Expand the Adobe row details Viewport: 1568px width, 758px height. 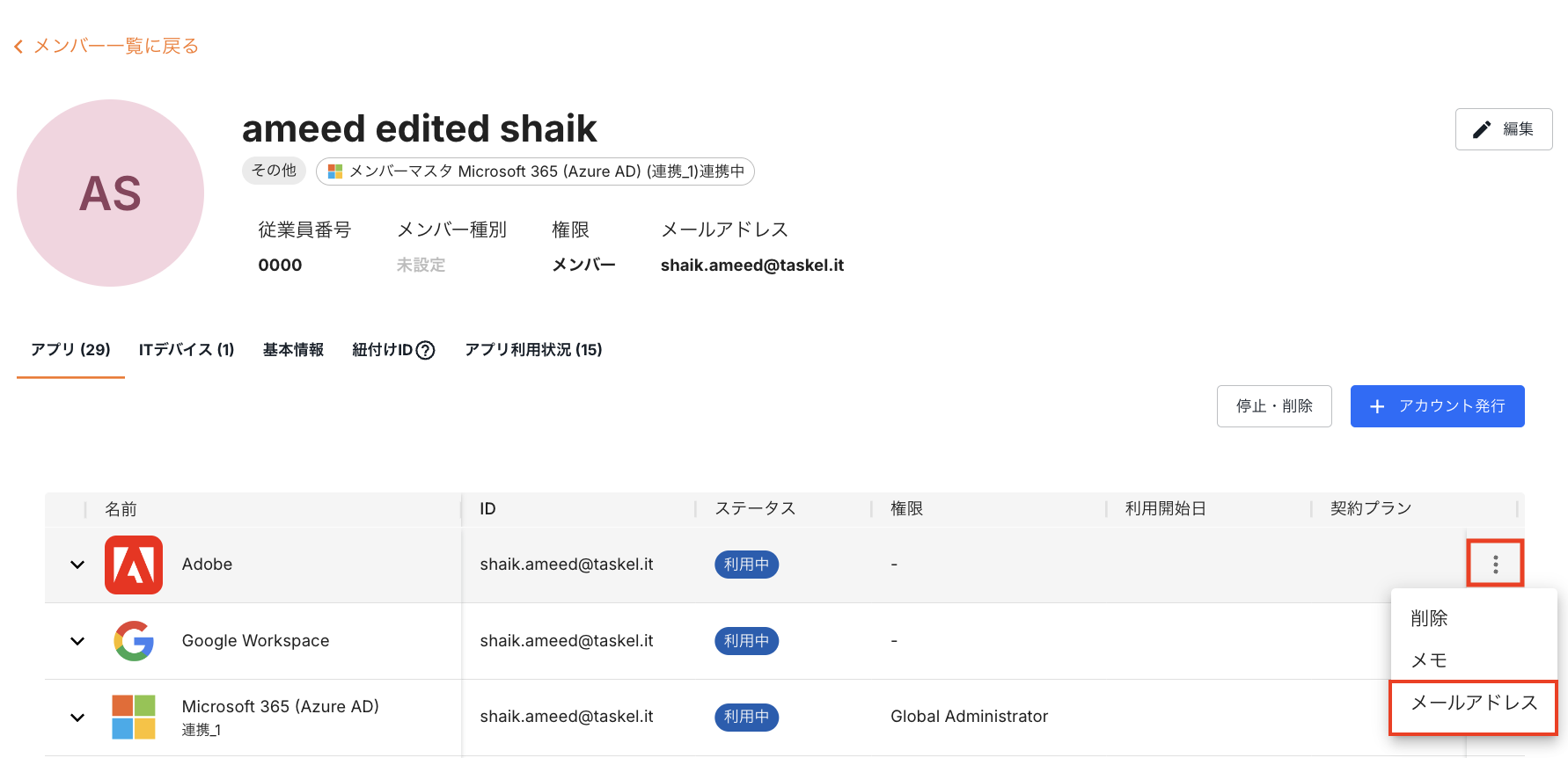click(x=77, y=565)
